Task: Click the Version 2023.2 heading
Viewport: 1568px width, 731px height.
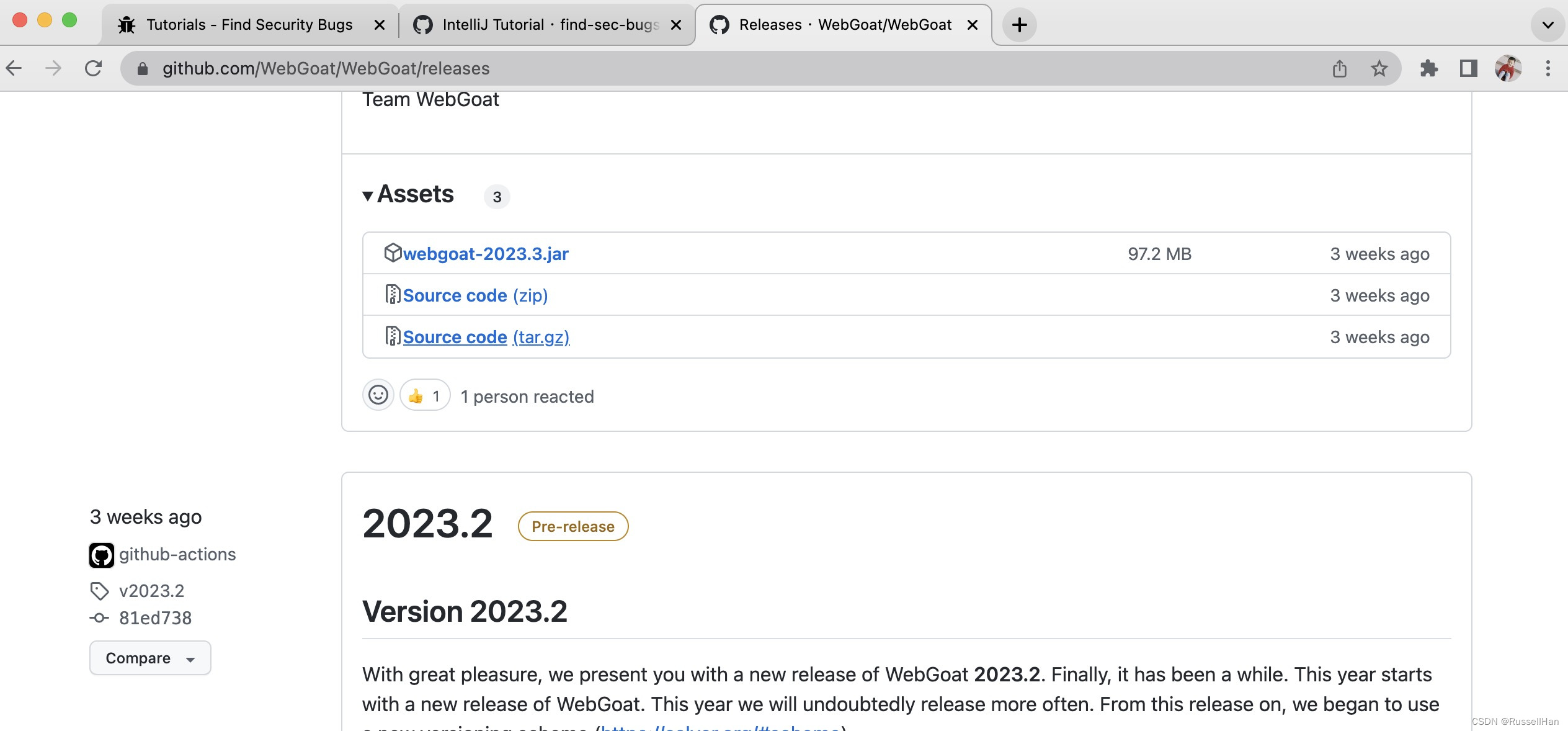Action: [465, 611]
